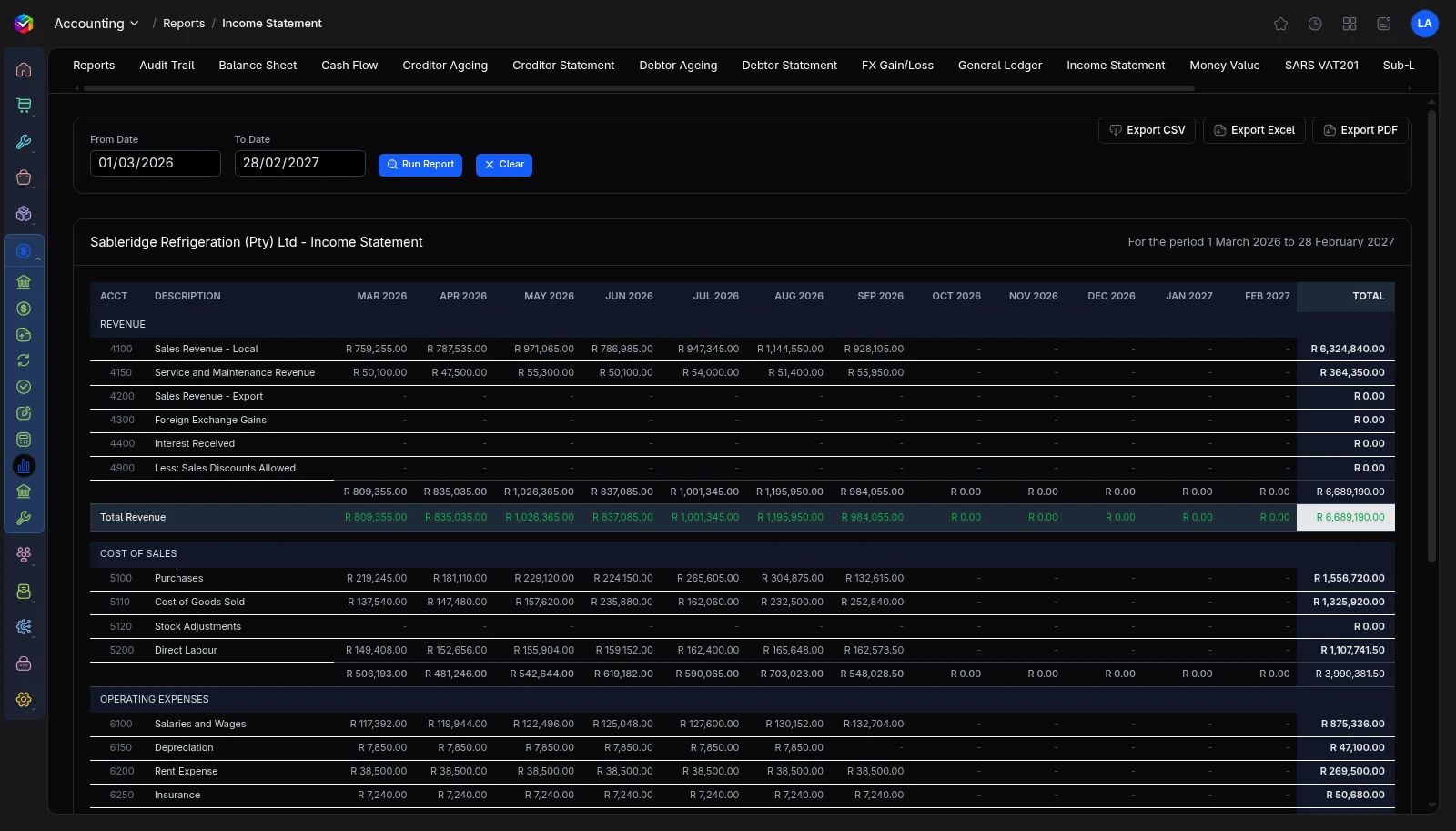1456x831 pixels.
Task: Switch to the Cash Flow tab
Action: (x=349, y=66)
